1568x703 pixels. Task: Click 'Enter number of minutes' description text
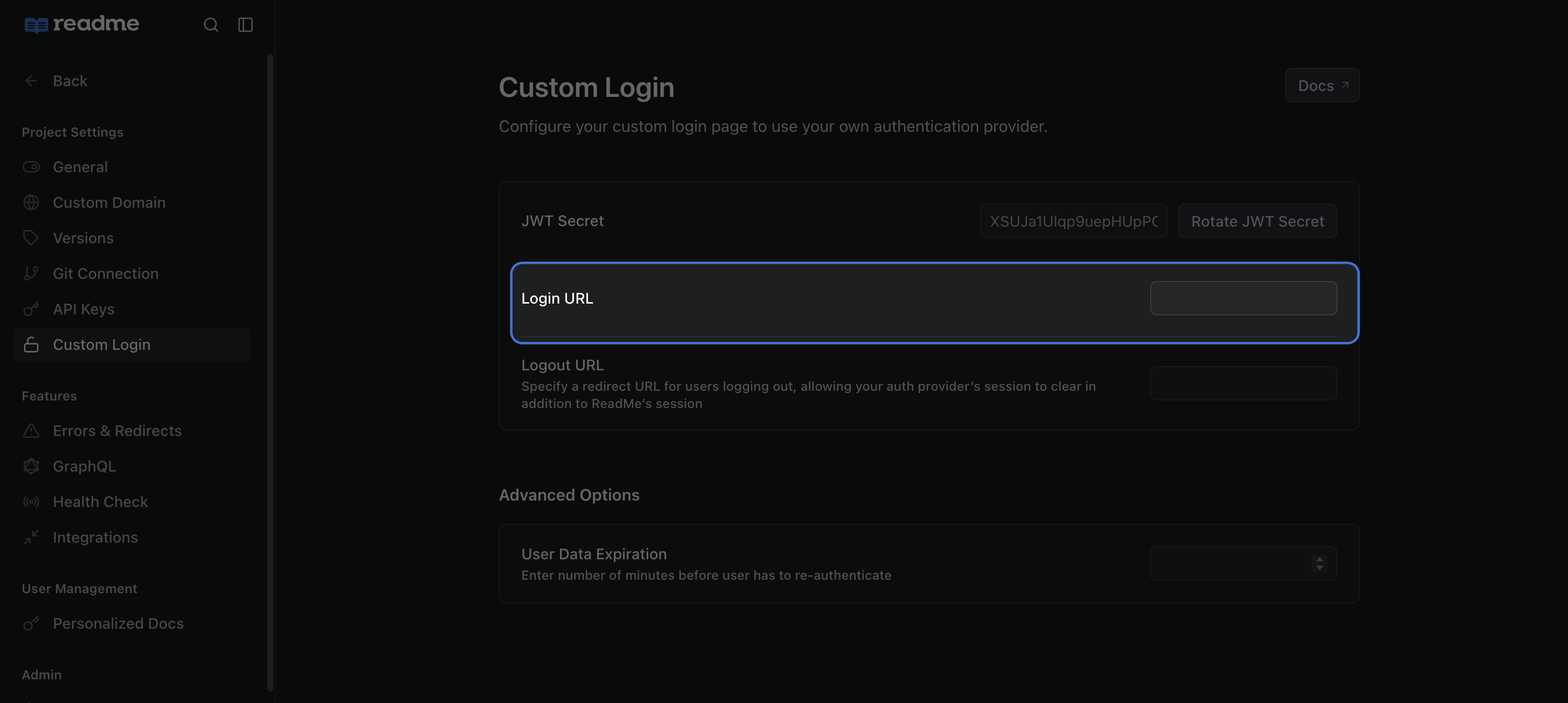coord(706,575)
